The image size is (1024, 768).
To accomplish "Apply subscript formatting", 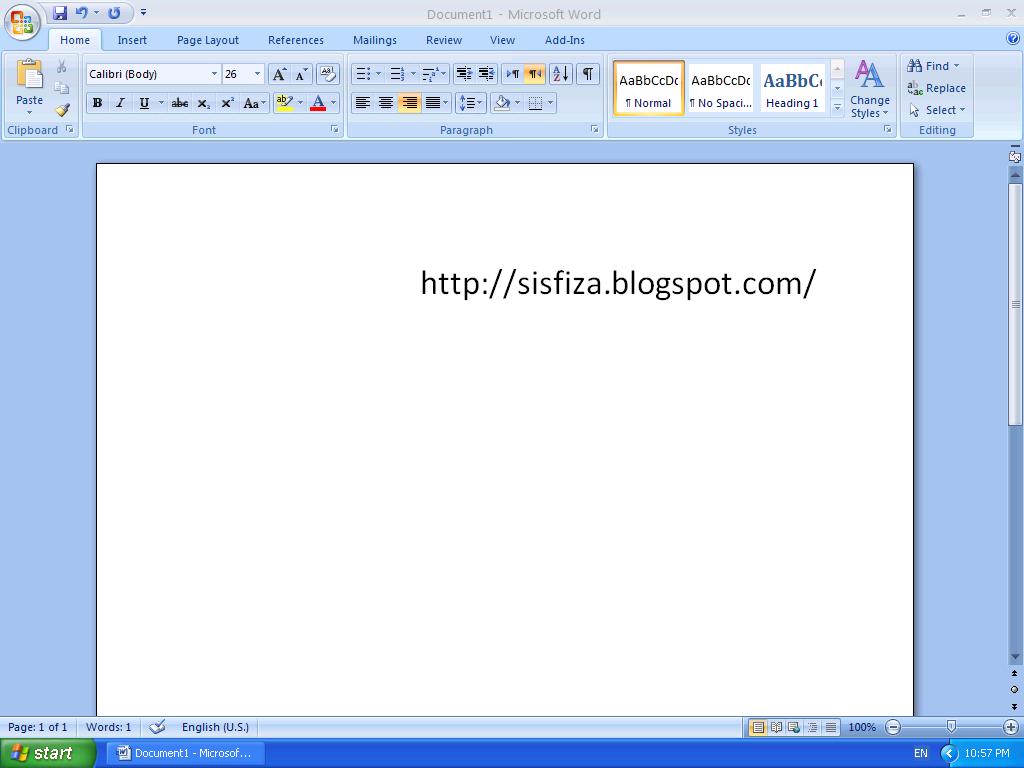I will 204,103.
